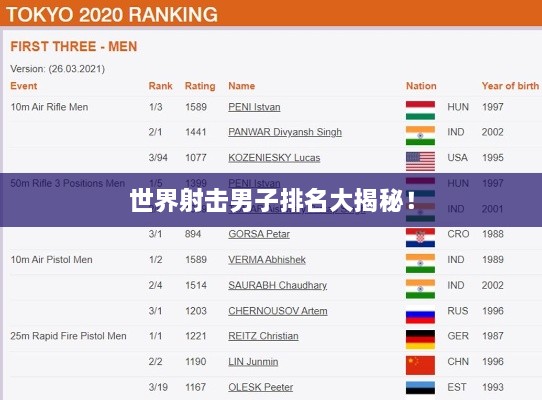Screen dimensions: 542x400
Task: Open REITZ Christian athlete link
Action: (263, 336)
